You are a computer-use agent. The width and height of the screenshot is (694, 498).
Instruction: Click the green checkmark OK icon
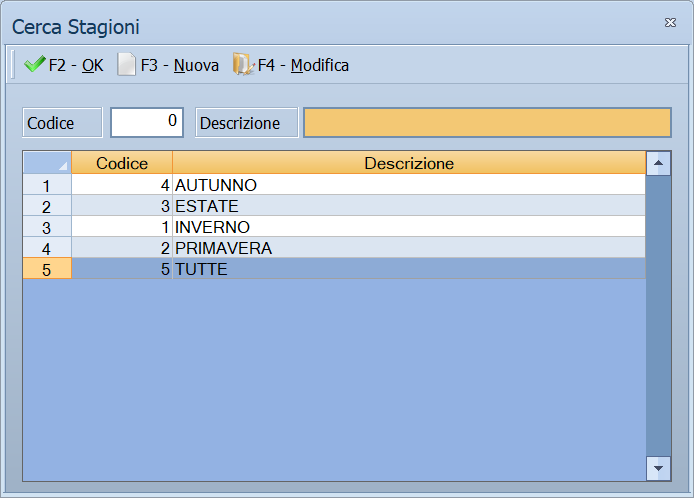point(35,65)
